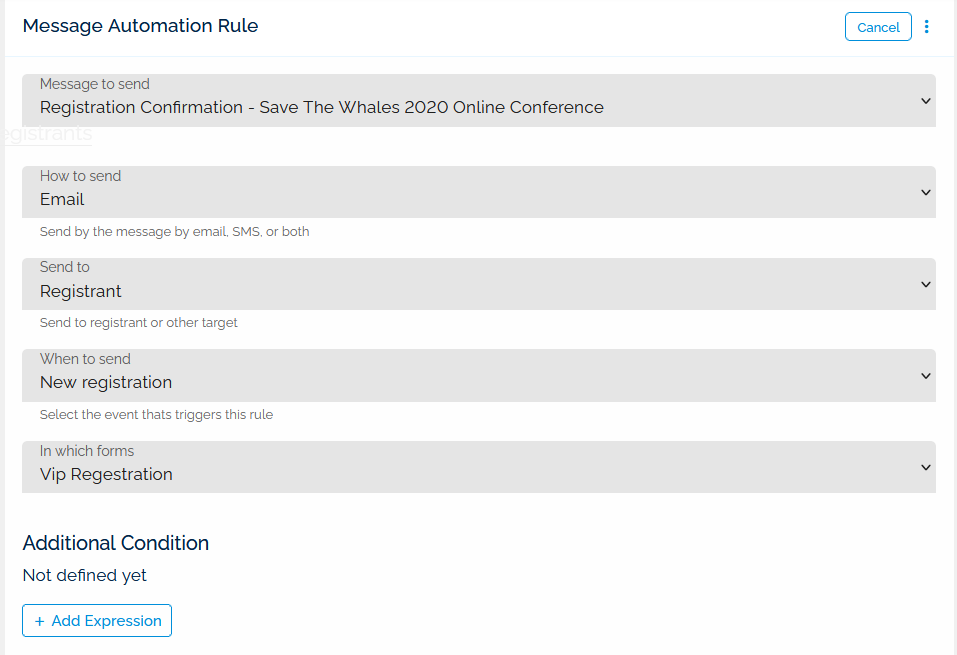Click the chevron arrow on When to send
This screenshot has width=957, height=655.
(x=925, y=376)
